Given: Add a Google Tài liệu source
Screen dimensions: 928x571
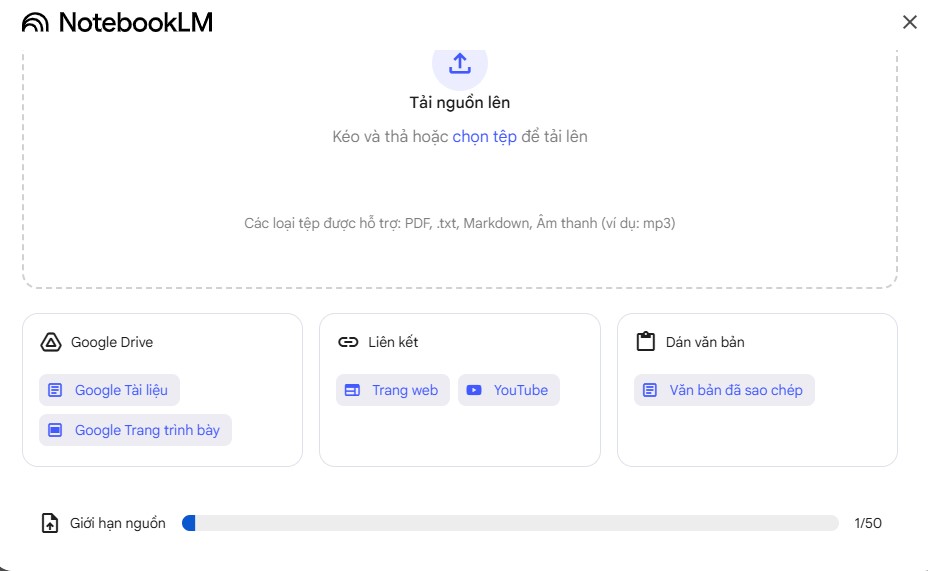Looking at the screenshot, I should [x=110, y=390].
